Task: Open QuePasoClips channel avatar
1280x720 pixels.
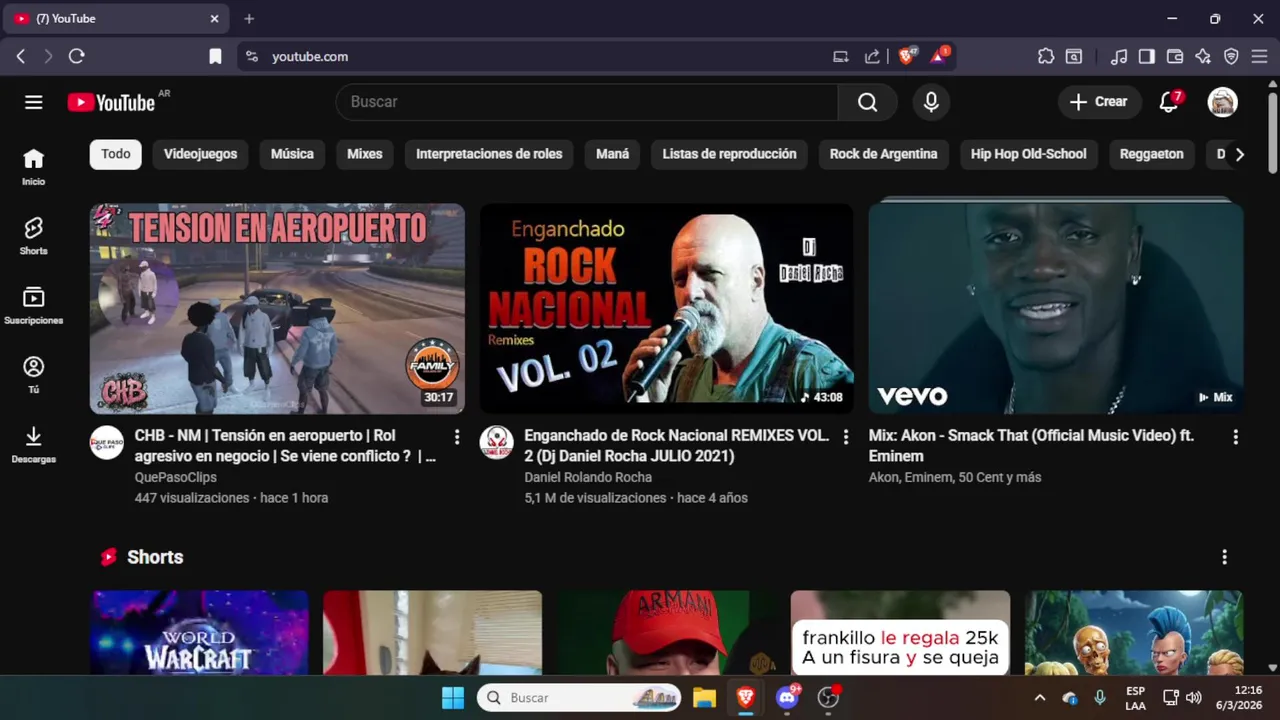Action: [x=107, y=442]
